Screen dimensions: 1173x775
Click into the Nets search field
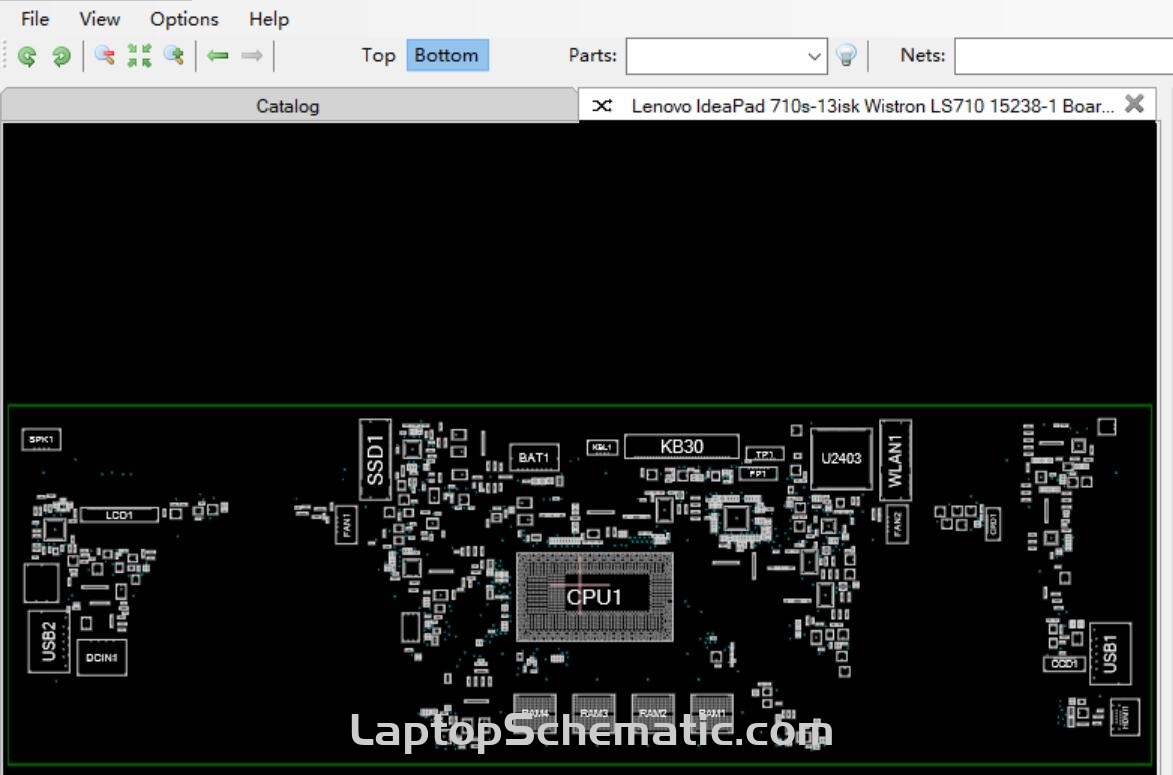click(1063, 57)
